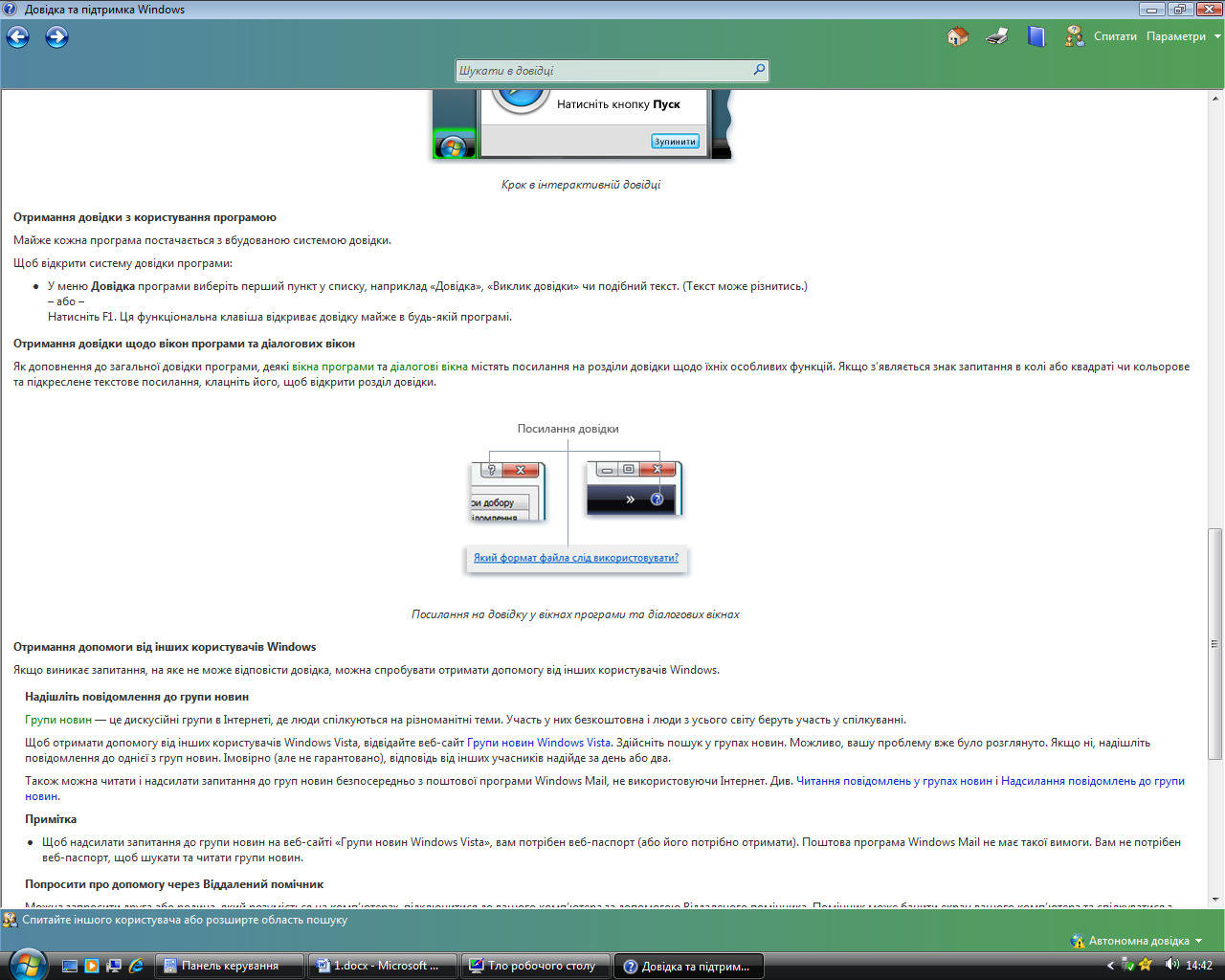
Task: Click inside the Шукати в довідці search field
Action: coord(604,71)
